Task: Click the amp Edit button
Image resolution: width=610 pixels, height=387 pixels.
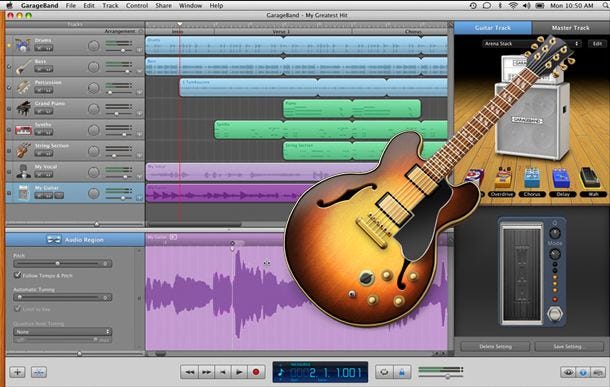Action: (597, 44)
